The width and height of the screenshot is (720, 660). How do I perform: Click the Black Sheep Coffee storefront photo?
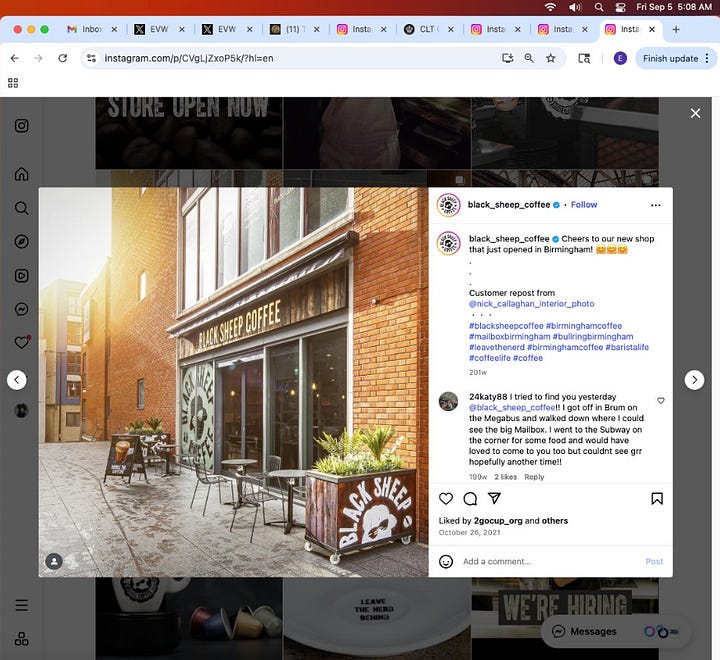click(233, 382)
